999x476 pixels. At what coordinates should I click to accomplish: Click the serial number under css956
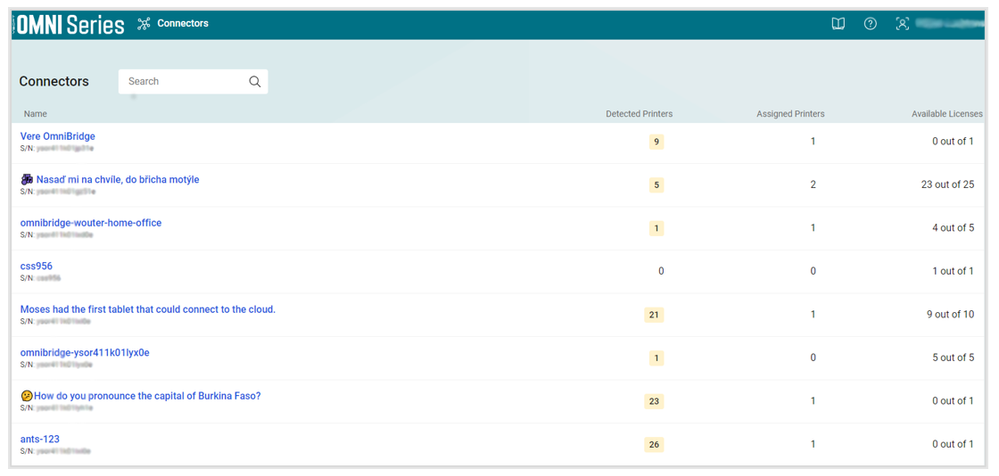(40, 278)
